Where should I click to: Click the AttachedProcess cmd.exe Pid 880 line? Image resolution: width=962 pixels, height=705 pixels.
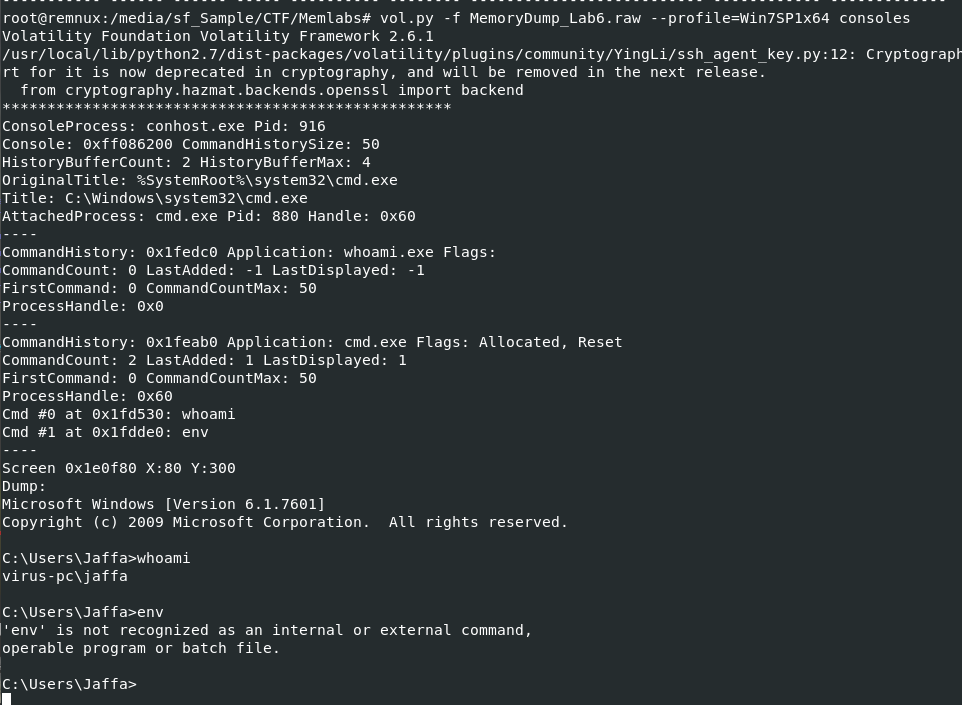209,216
